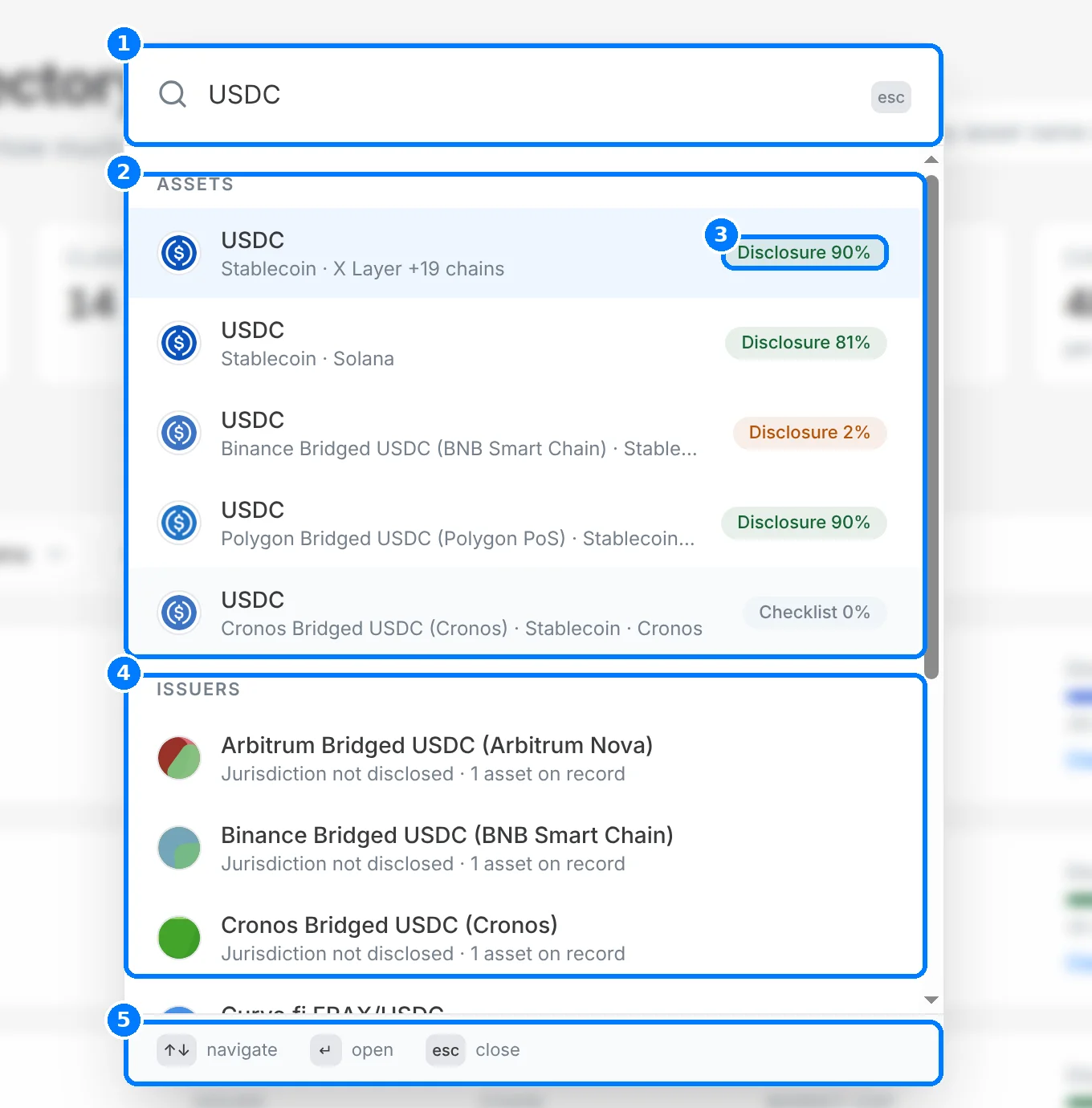1092x1108 pixels.
Task: Click the magnifier search icon
Action: [173, 95]
